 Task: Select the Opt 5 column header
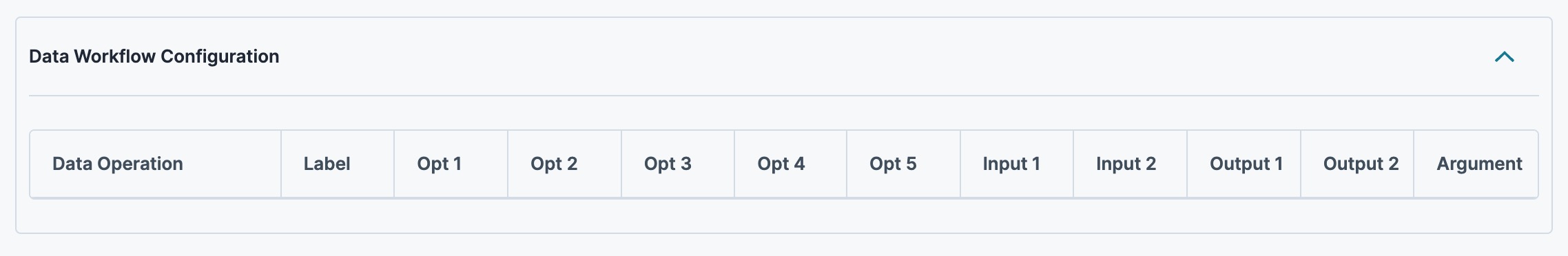click(904, 164)
